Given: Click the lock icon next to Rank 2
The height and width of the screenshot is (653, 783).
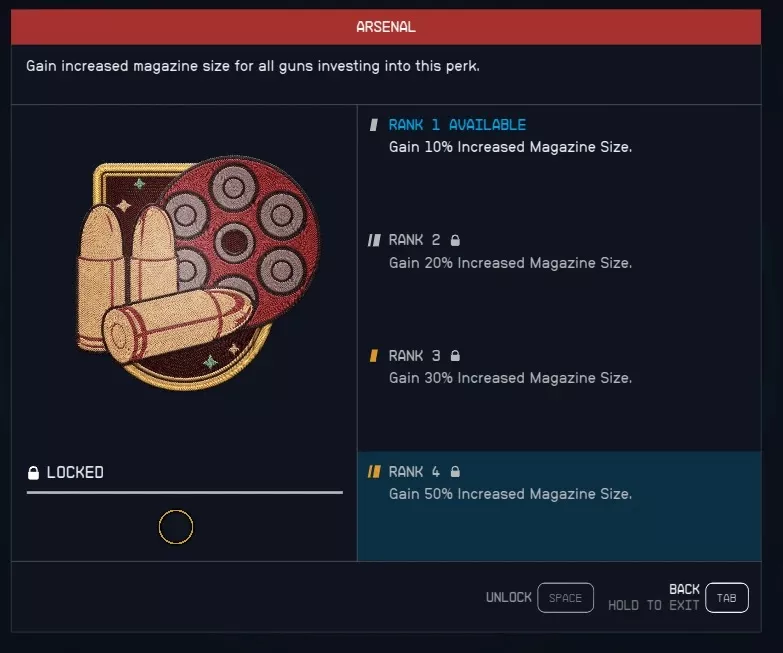Looking at the screenshot, I should (455, 240).
